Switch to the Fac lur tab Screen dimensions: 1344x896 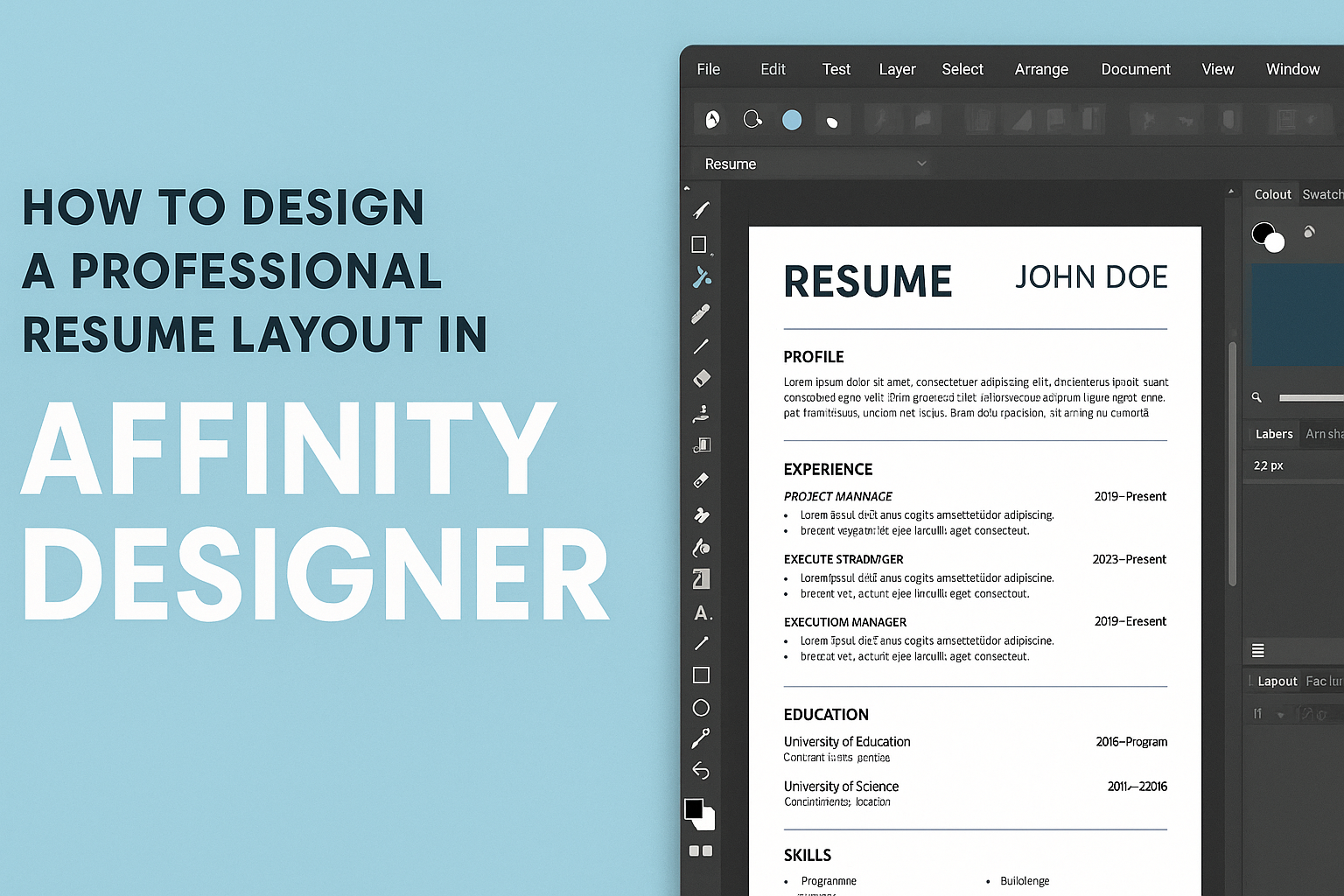point(1324,681)
